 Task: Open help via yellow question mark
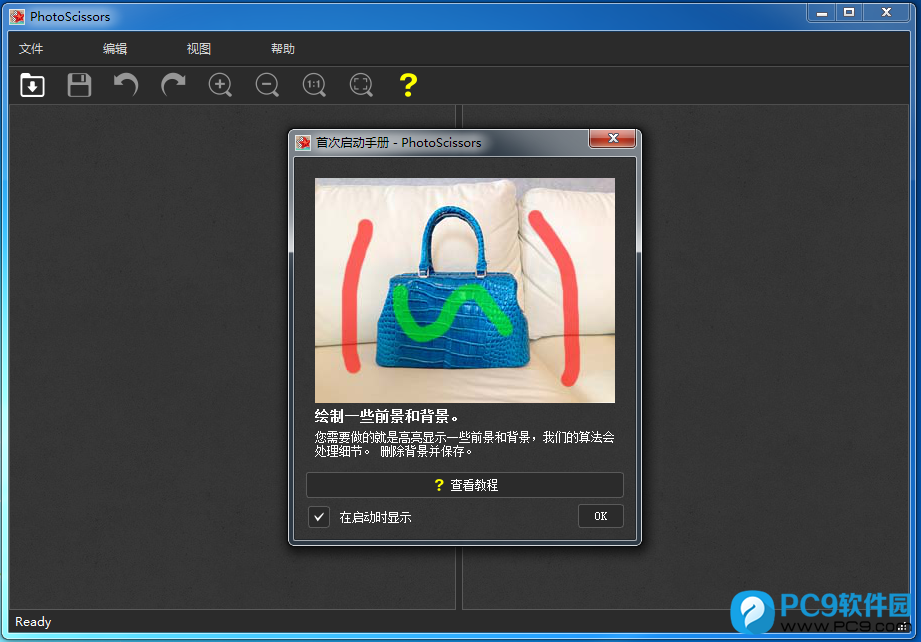pyautogui.click(x=408, y=85)
